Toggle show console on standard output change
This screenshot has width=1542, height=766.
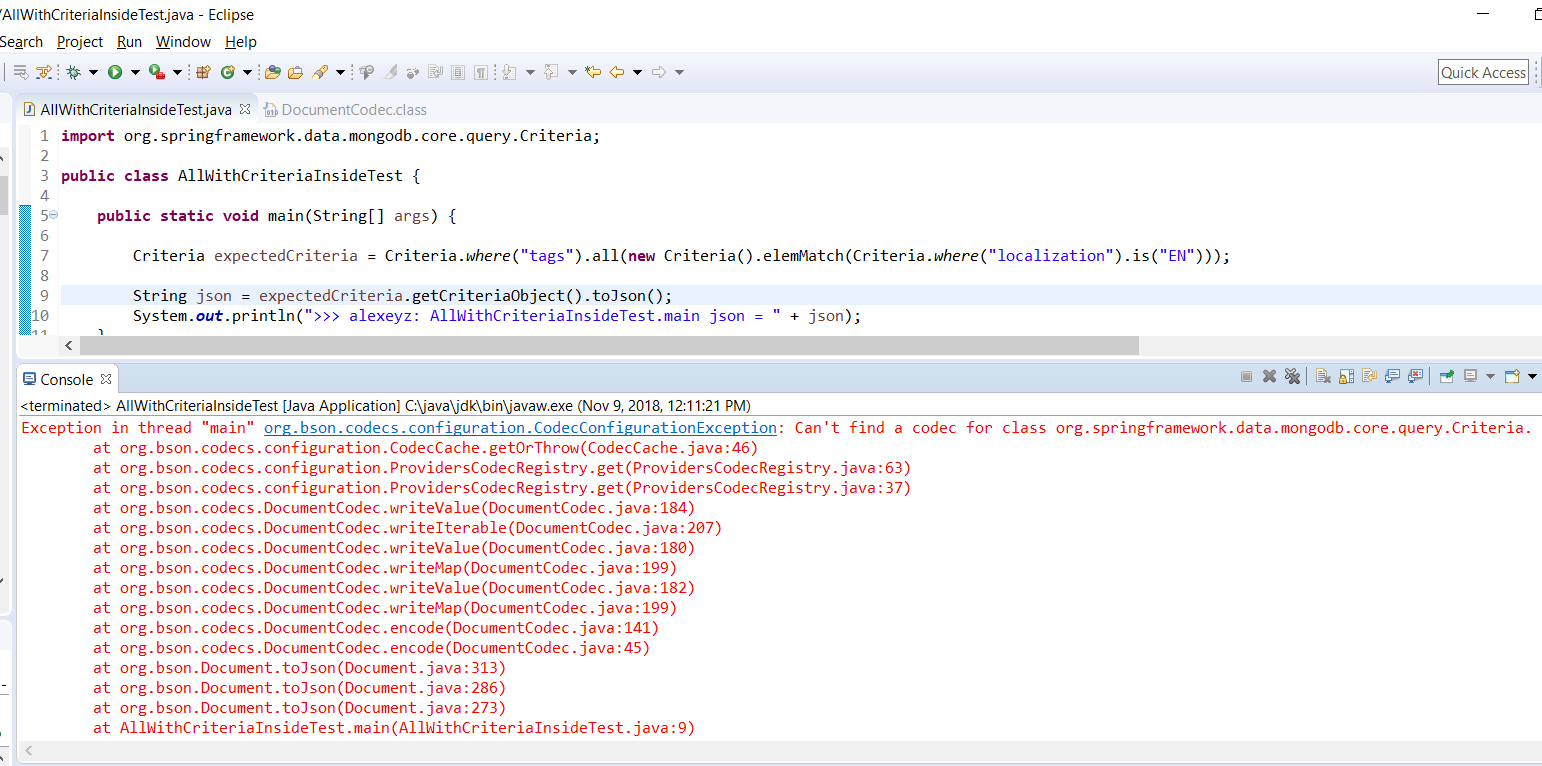coord(1392,375)
